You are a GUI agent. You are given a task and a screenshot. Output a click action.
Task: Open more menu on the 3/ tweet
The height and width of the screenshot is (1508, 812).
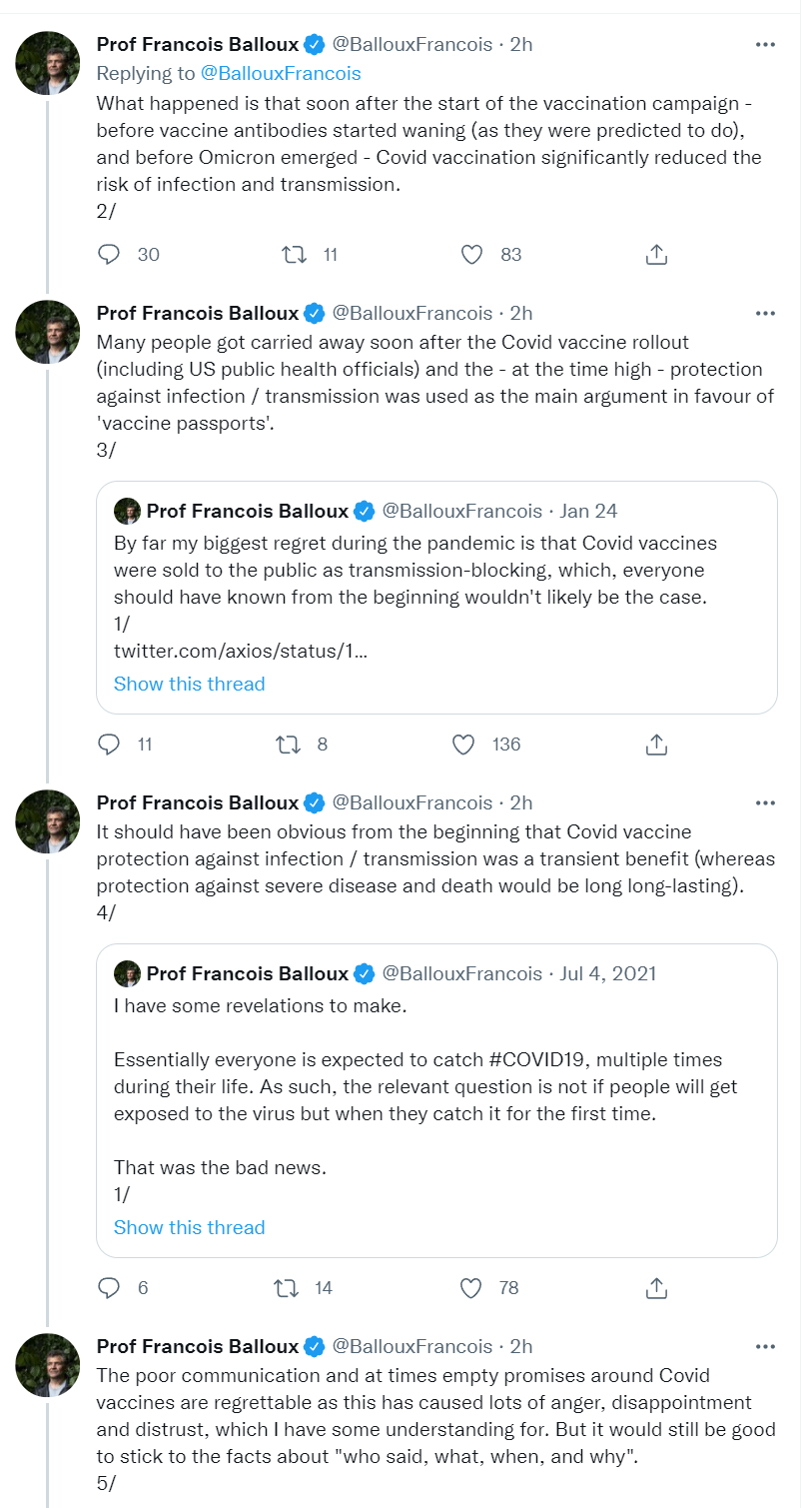tap(765, 313)
